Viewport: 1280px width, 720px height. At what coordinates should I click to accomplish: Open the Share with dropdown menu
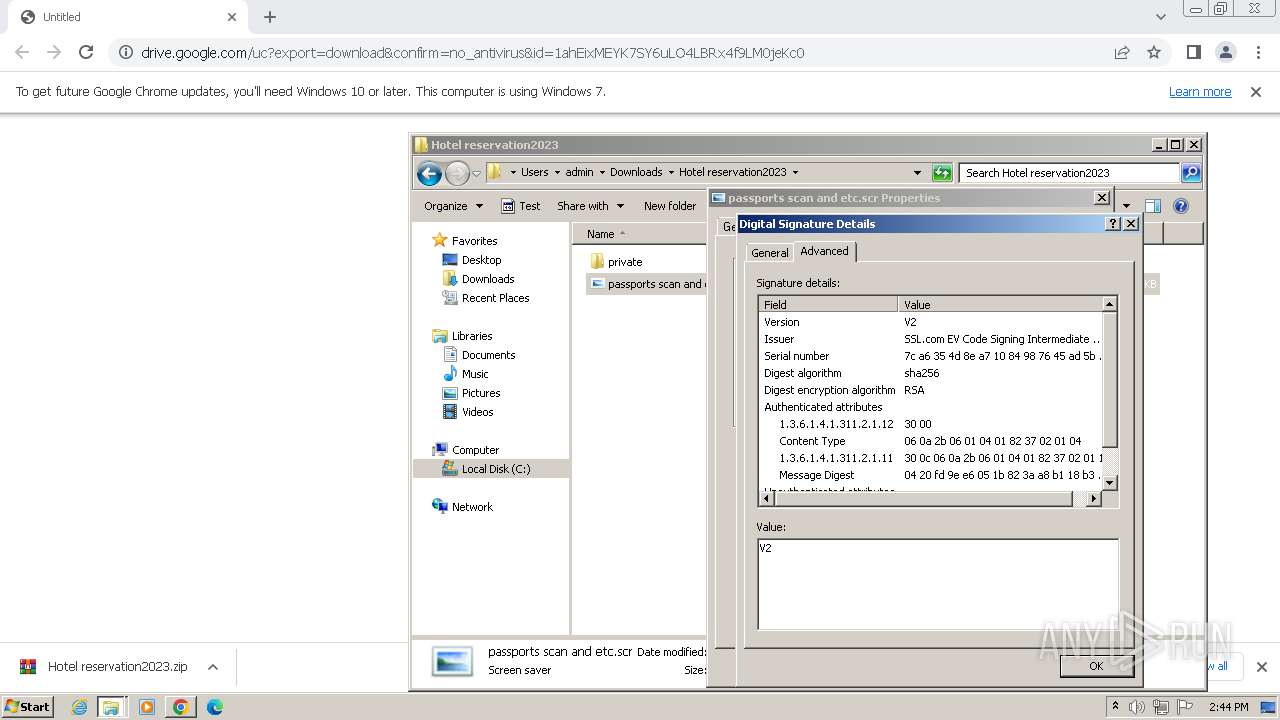pyautogui.click(x=590, y=206)
